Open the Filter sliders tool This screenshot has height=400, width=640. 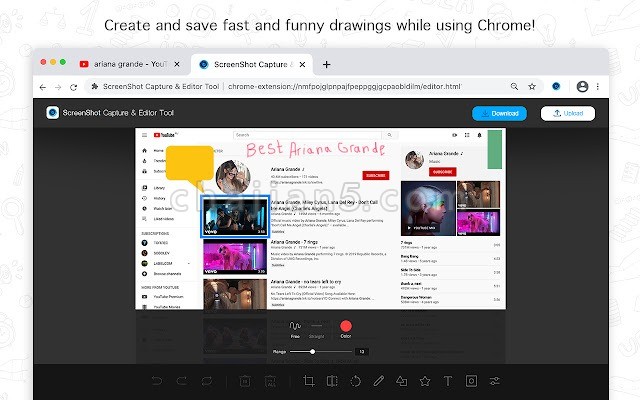click(x=493, y=381)
